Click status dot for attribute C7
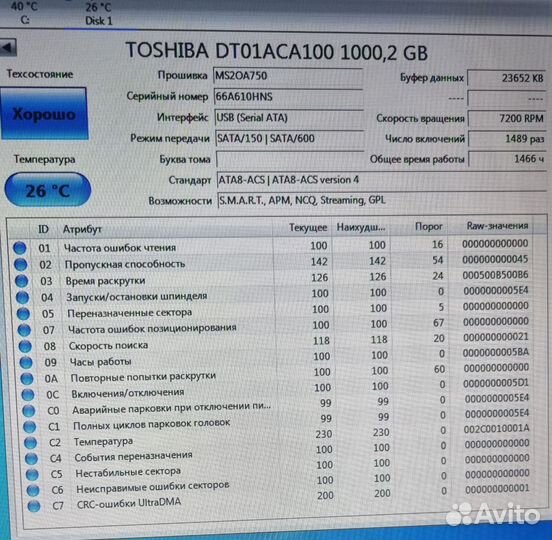This screenshot has height=540, width=552. pos(34,506)
